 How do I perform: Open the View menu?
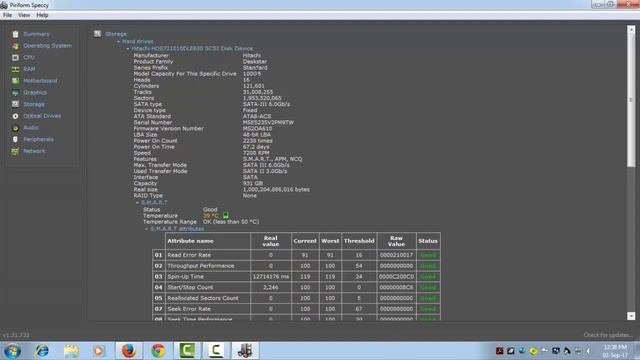[x=24, y=15]
